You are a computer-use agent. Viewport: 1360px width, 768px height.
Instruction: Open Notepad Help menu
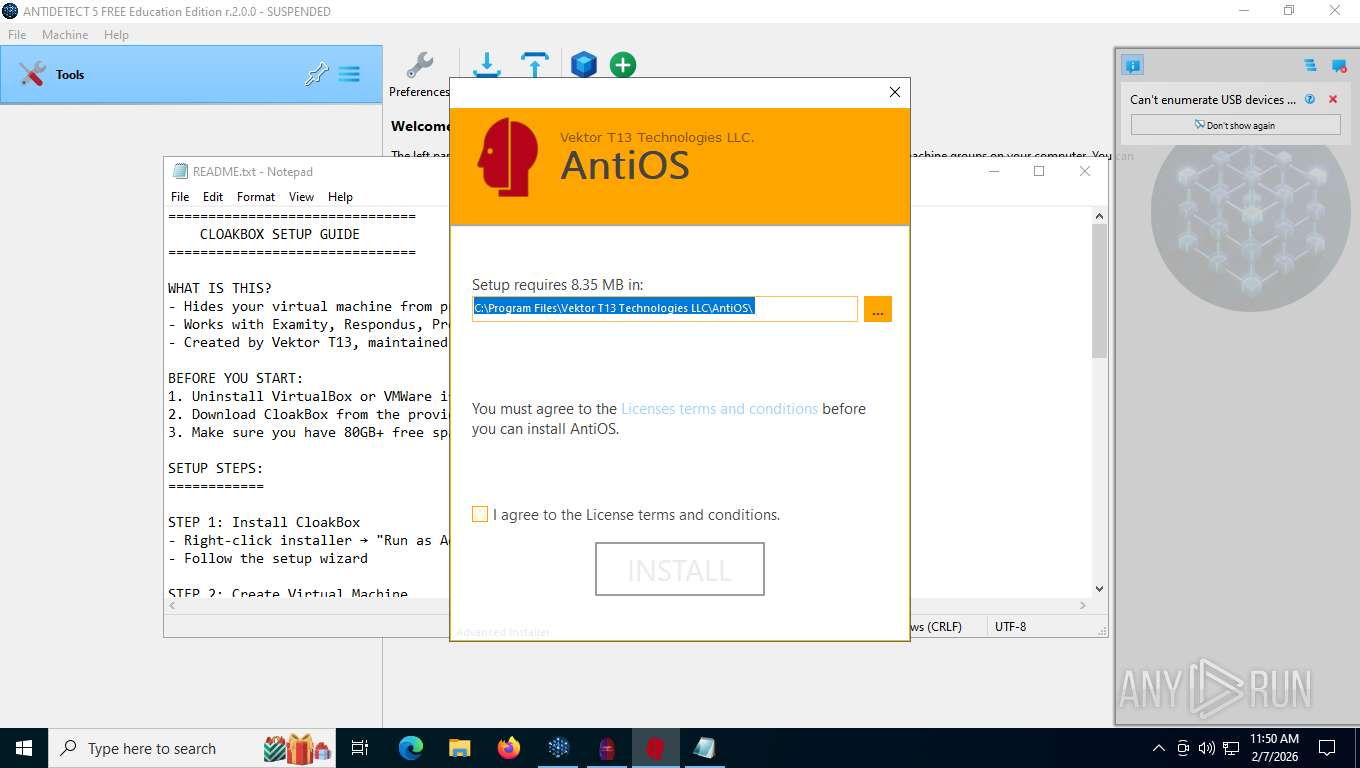point(340,197)
